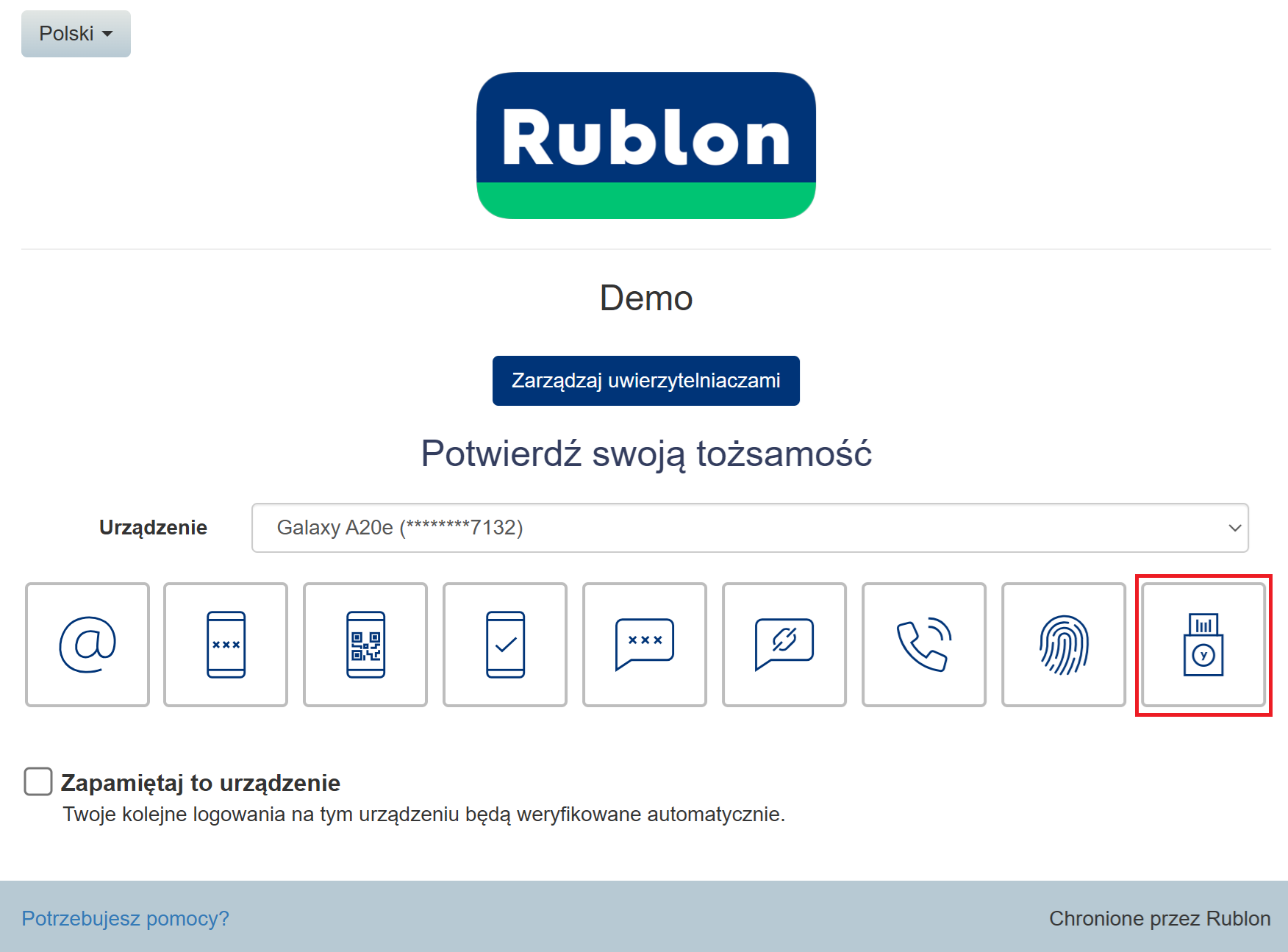Viewport: 1288px width, 952px height.
Task: Select Mobile Push phone with checkmark
Action: pyautogui.click(x=505, y=645)
